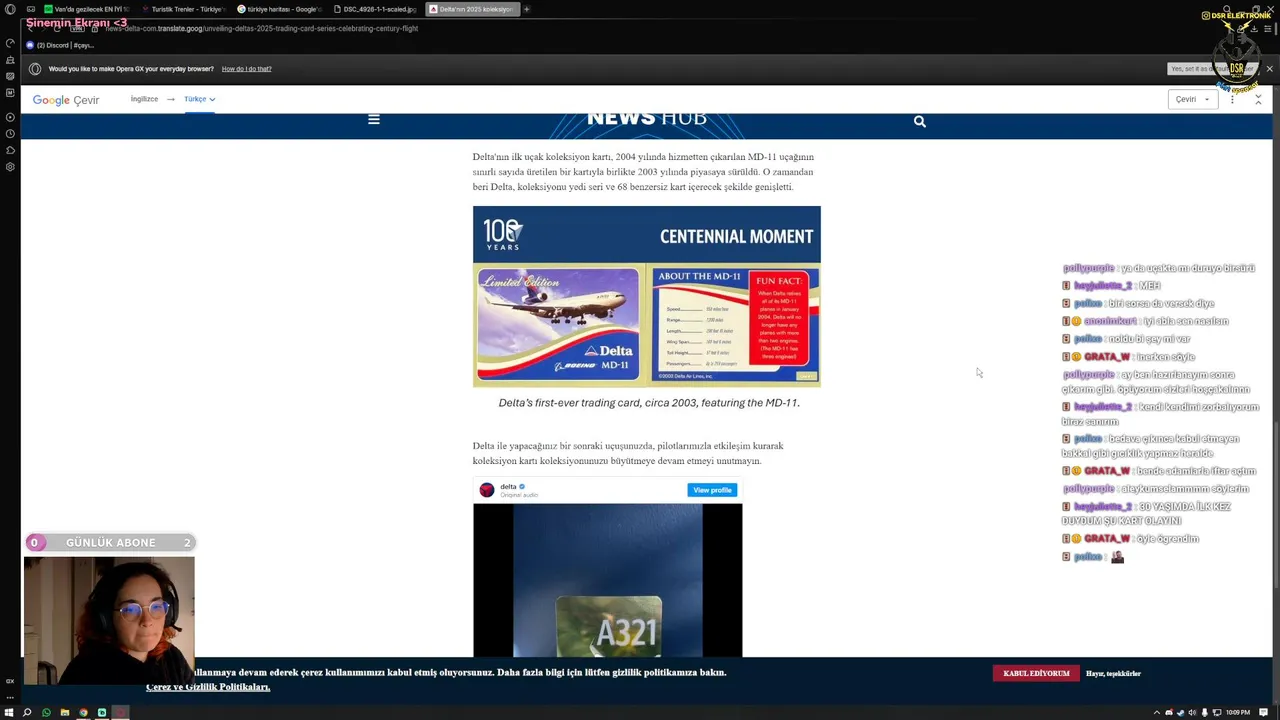This screenshot has width=1280, height=720.
Task: Switch to Turistik Trenler tab
Action: click(x=182, y=9)
